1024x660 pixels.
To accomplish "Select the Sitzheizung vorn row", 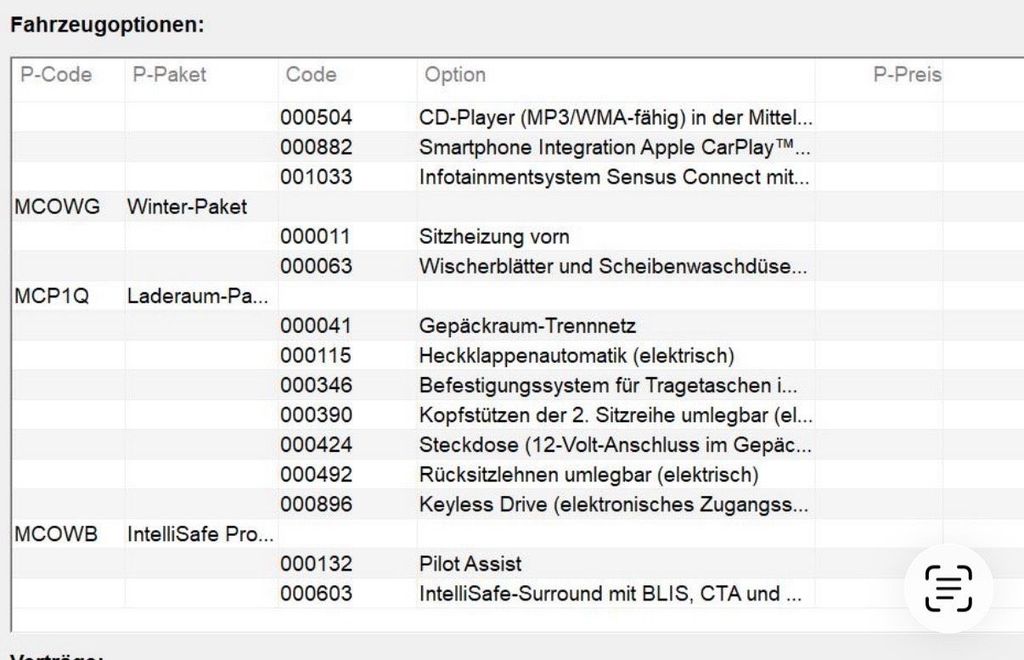I will [517, 236].
